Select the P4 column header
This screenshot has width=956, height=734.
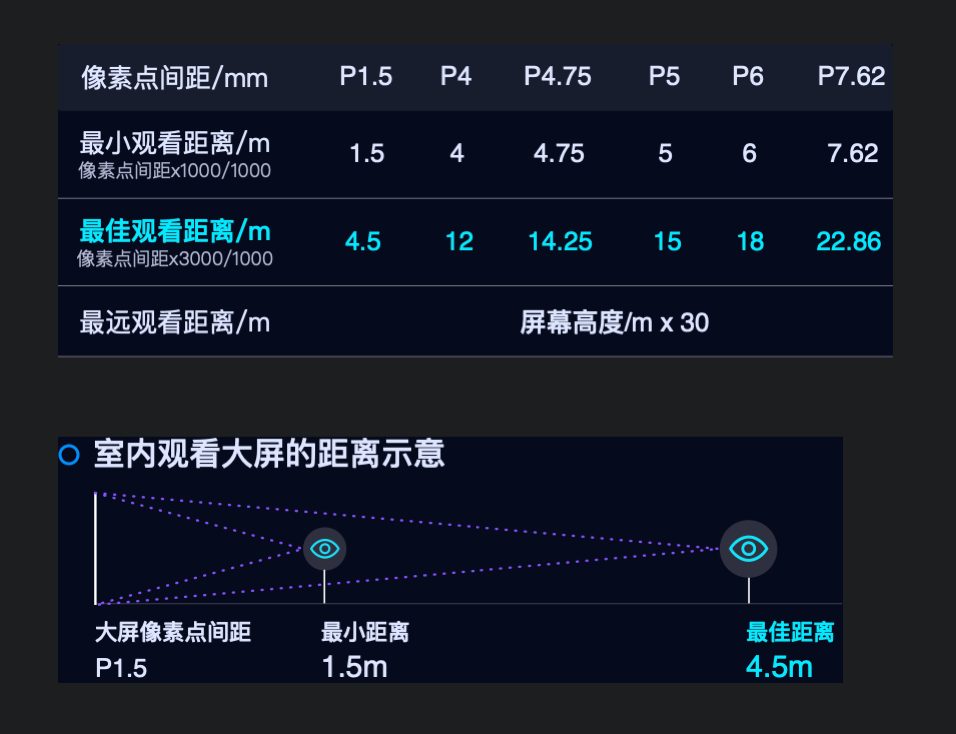coord(456,76)
